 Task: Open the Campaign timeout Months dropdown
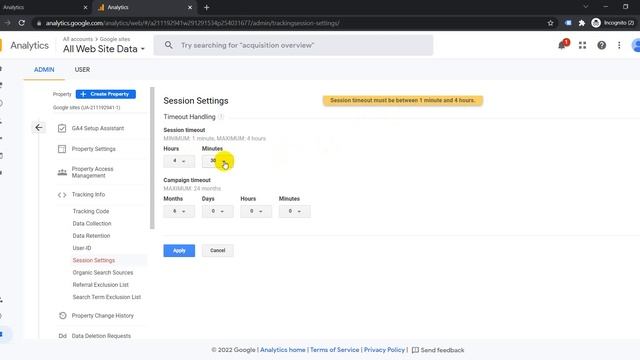pos(179,211)
